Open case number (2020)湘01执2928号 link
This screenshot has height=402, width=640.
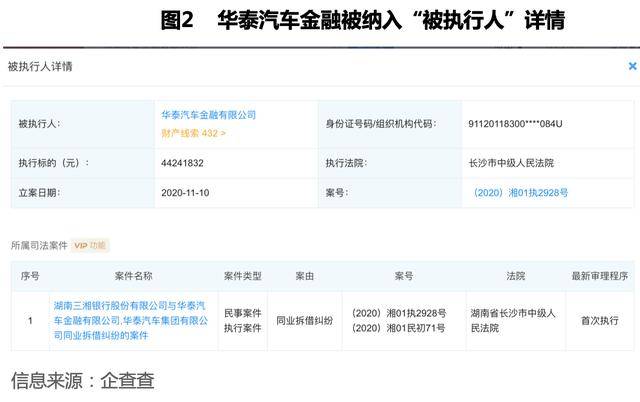520,193
